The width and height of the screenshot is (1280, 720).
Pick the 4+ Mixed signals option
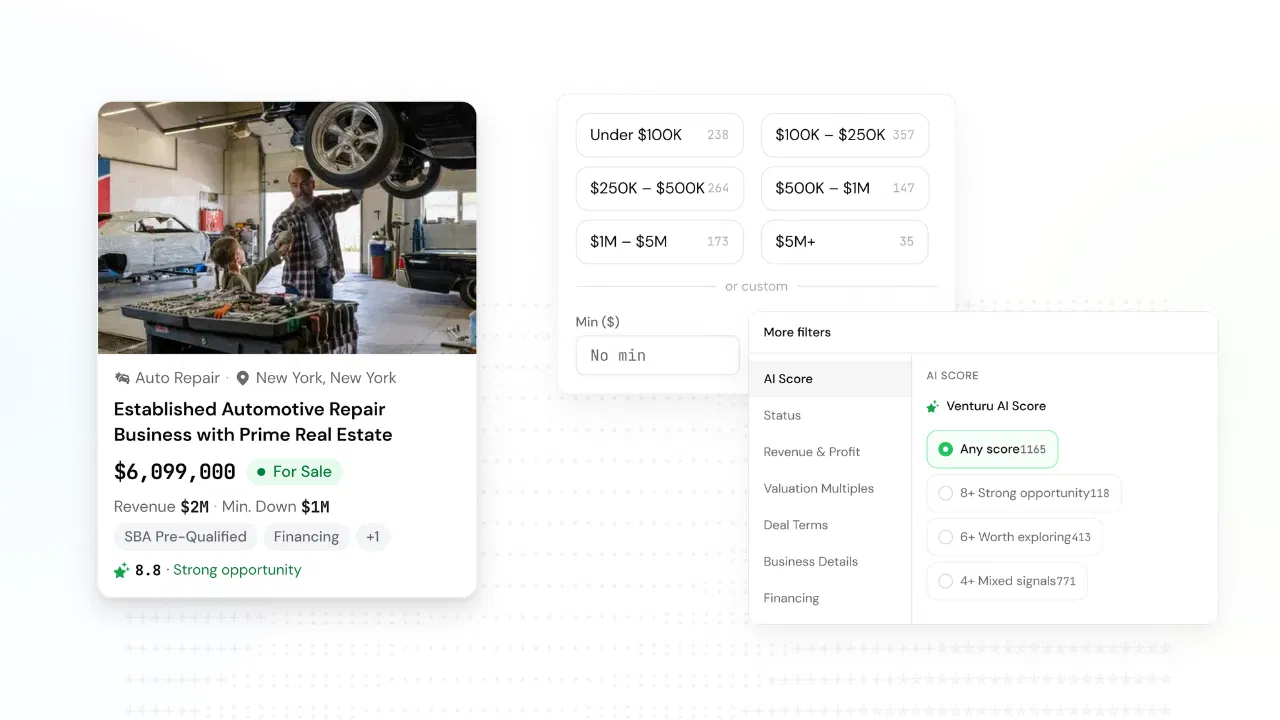point(946,581)
